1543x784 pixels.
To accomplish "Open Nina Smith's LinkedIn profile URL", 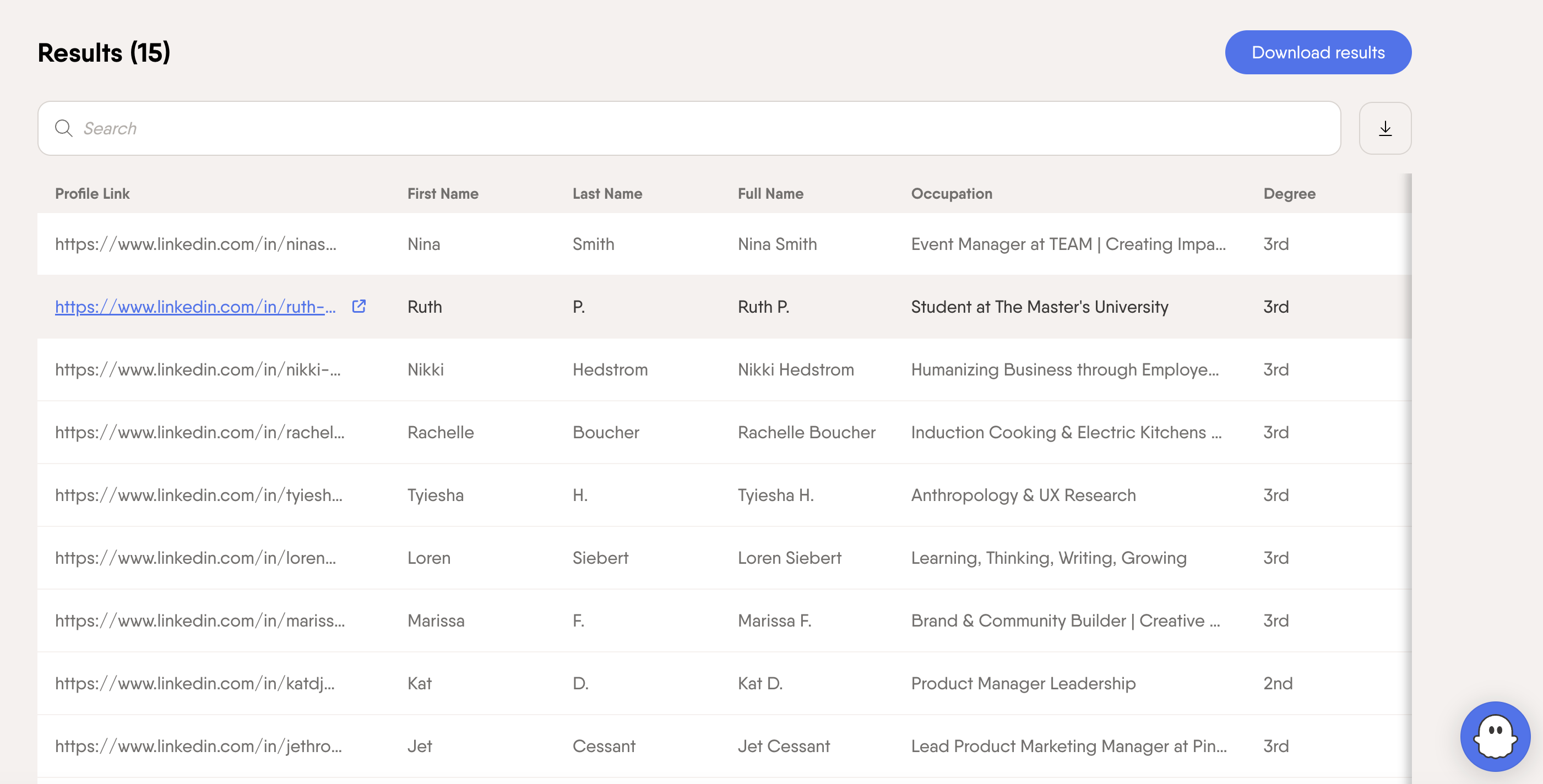I will [195, 244].
